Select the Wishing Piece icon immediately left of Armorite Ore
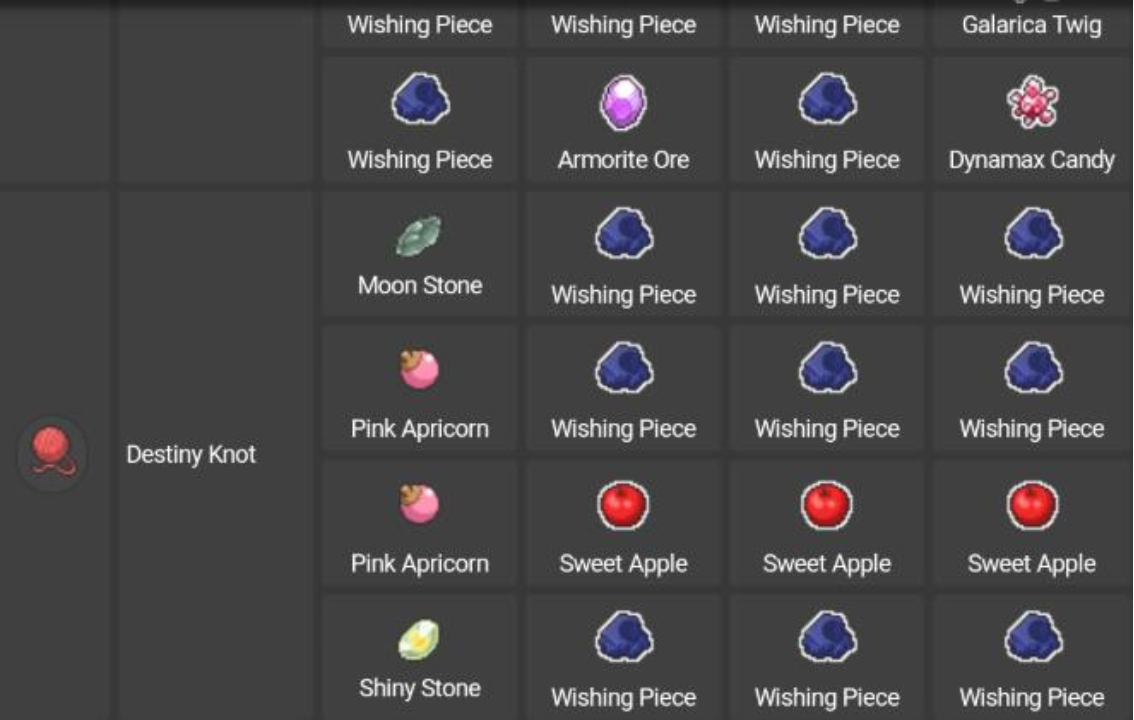Screen dimensions: 1134x720 [419, 102]
